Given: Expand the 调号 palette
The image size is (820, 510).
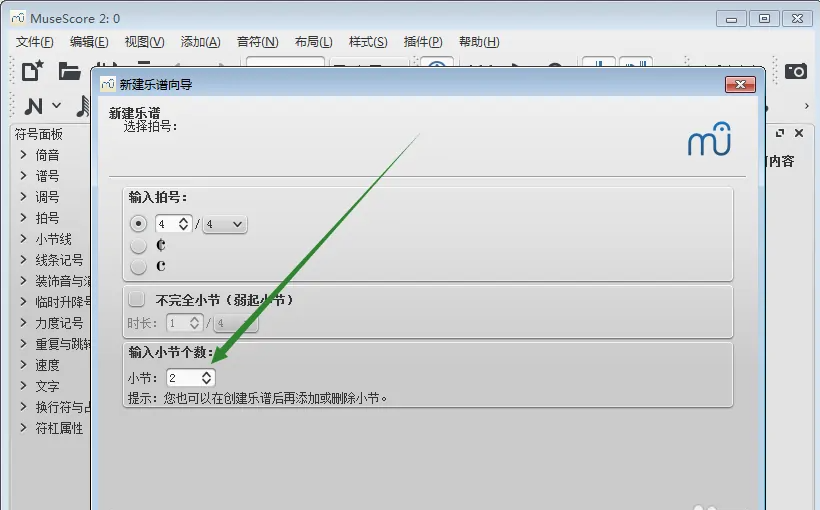Looking at the screenshot, I should click(23, 197).
